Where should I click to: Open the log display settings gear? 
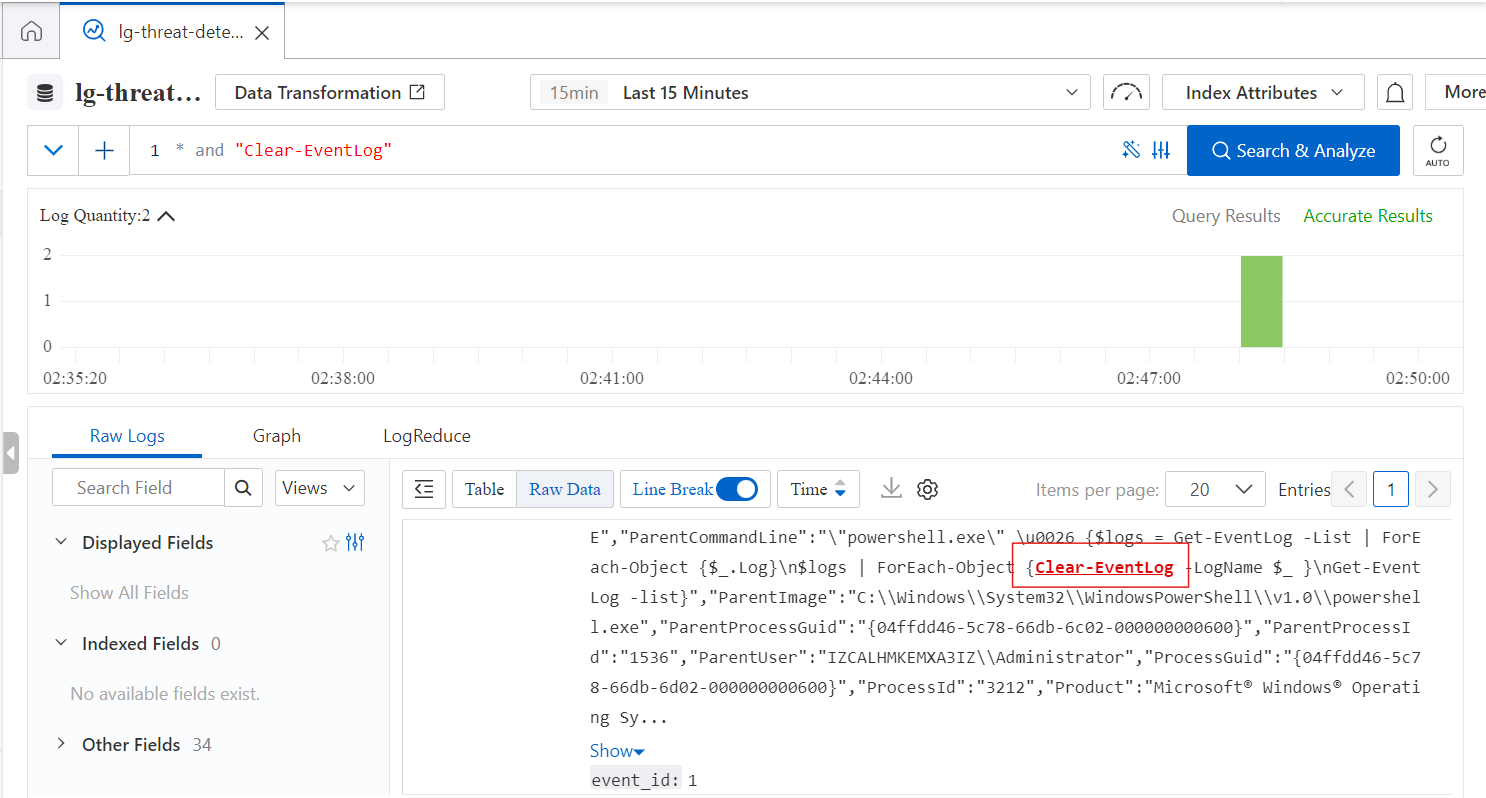pos(927,489)
